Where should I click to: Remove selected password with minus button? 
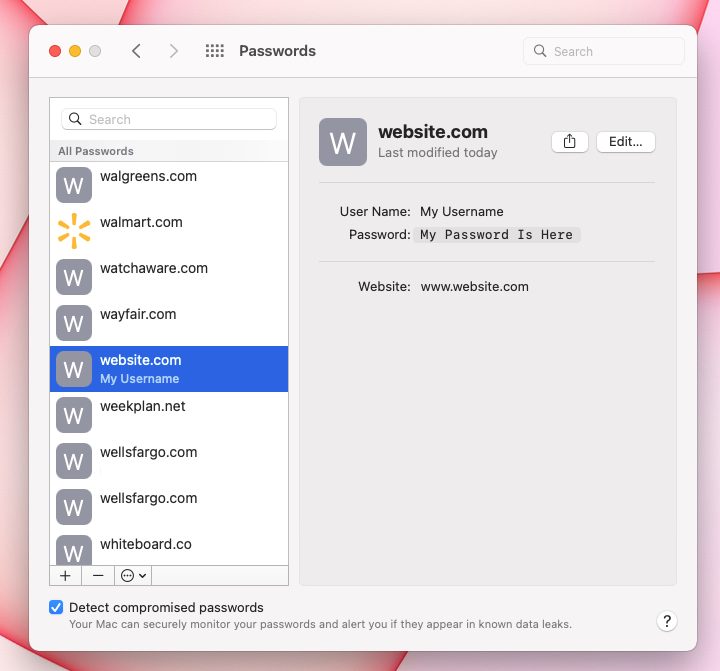tap(98, 575)
